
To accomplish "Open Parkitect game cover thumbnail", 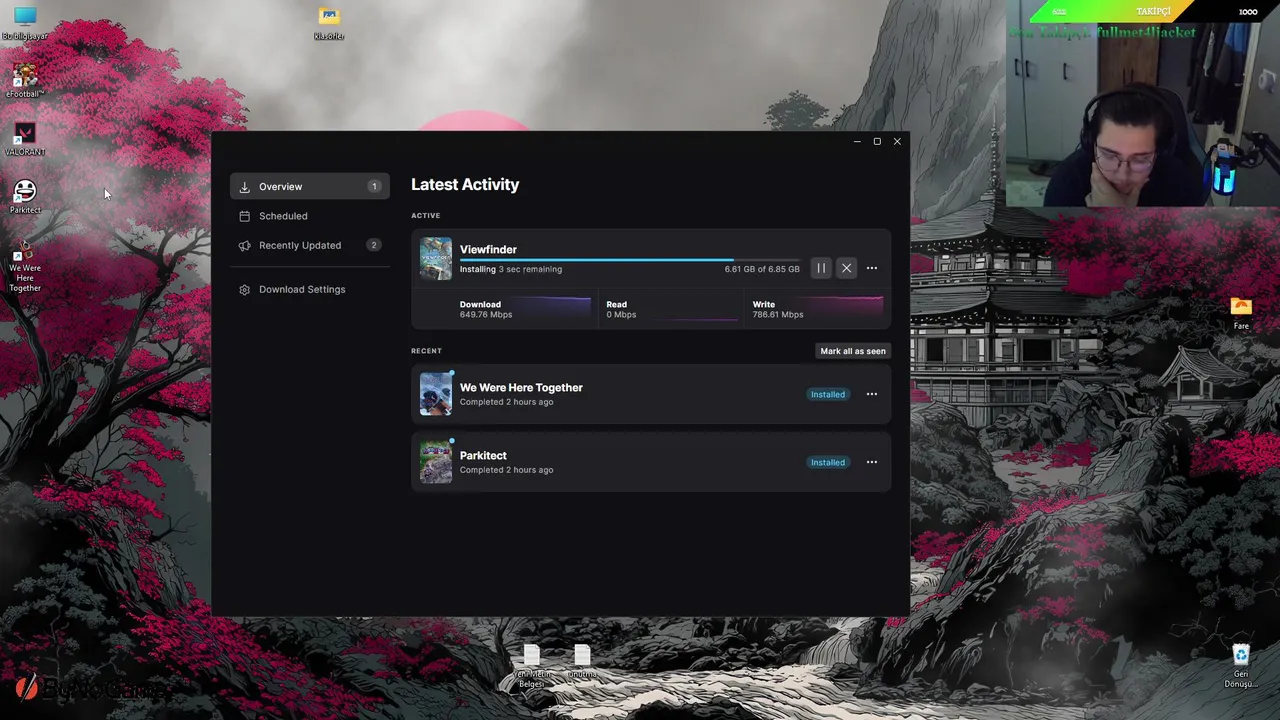I will click(436, 462).
